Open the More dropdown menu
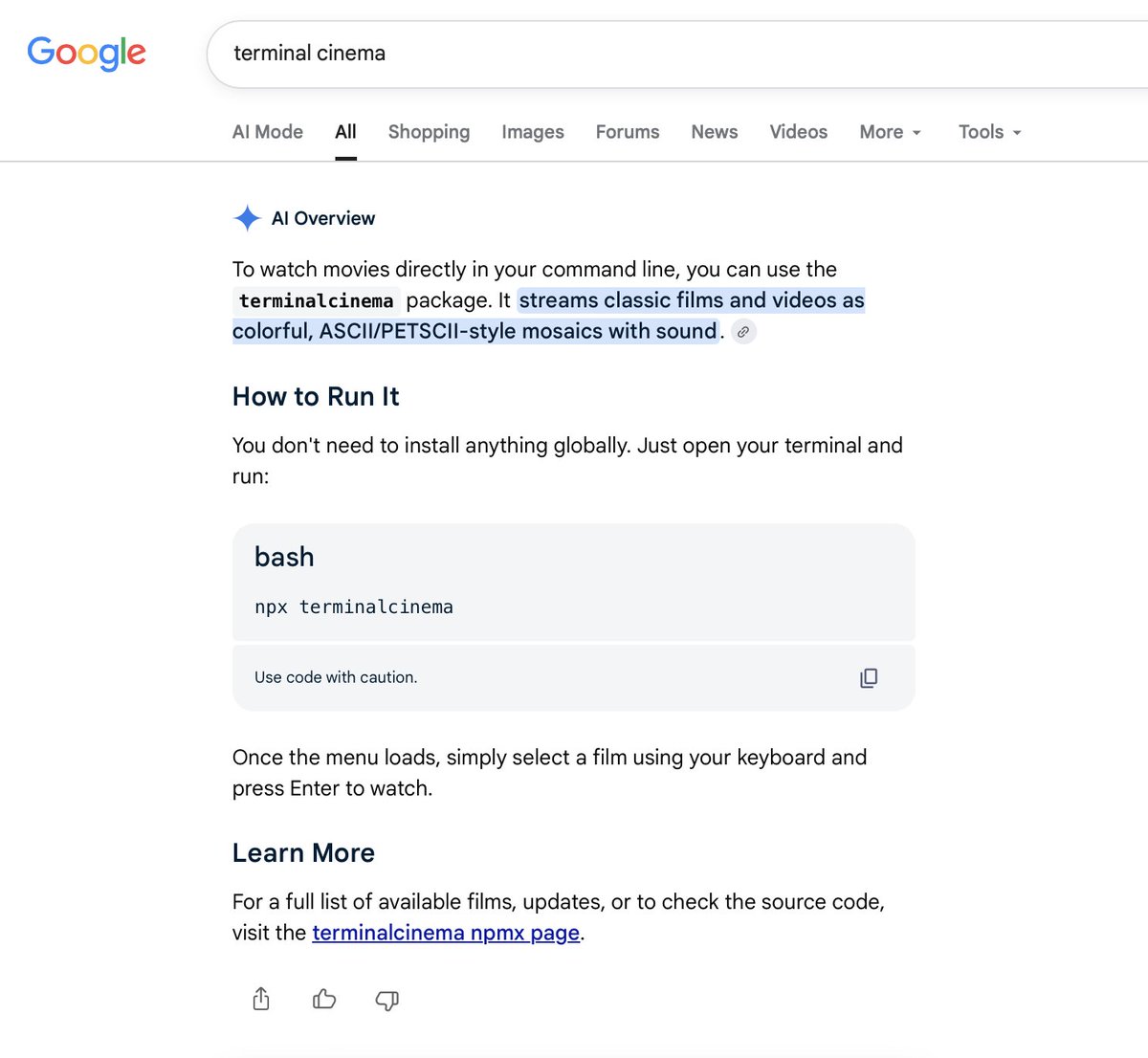This screenshot has width=1148, height=1058. pyautogui.click(x=890, y=132)
